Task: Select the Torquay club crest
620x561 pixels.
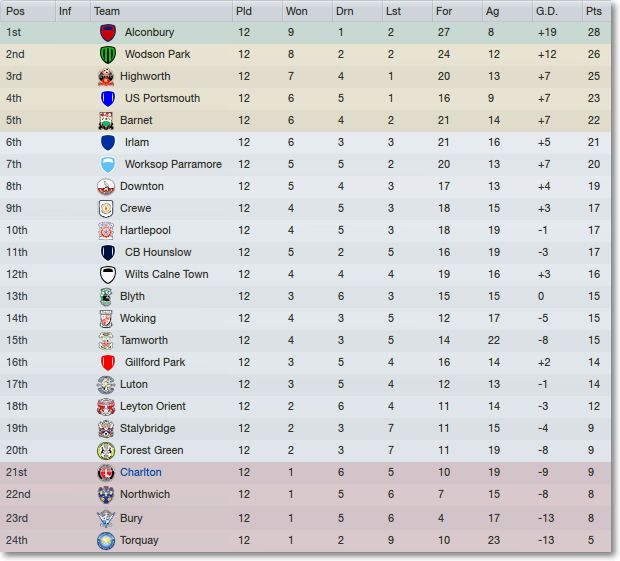Action: pyautogui.click(x=106, y=541)
